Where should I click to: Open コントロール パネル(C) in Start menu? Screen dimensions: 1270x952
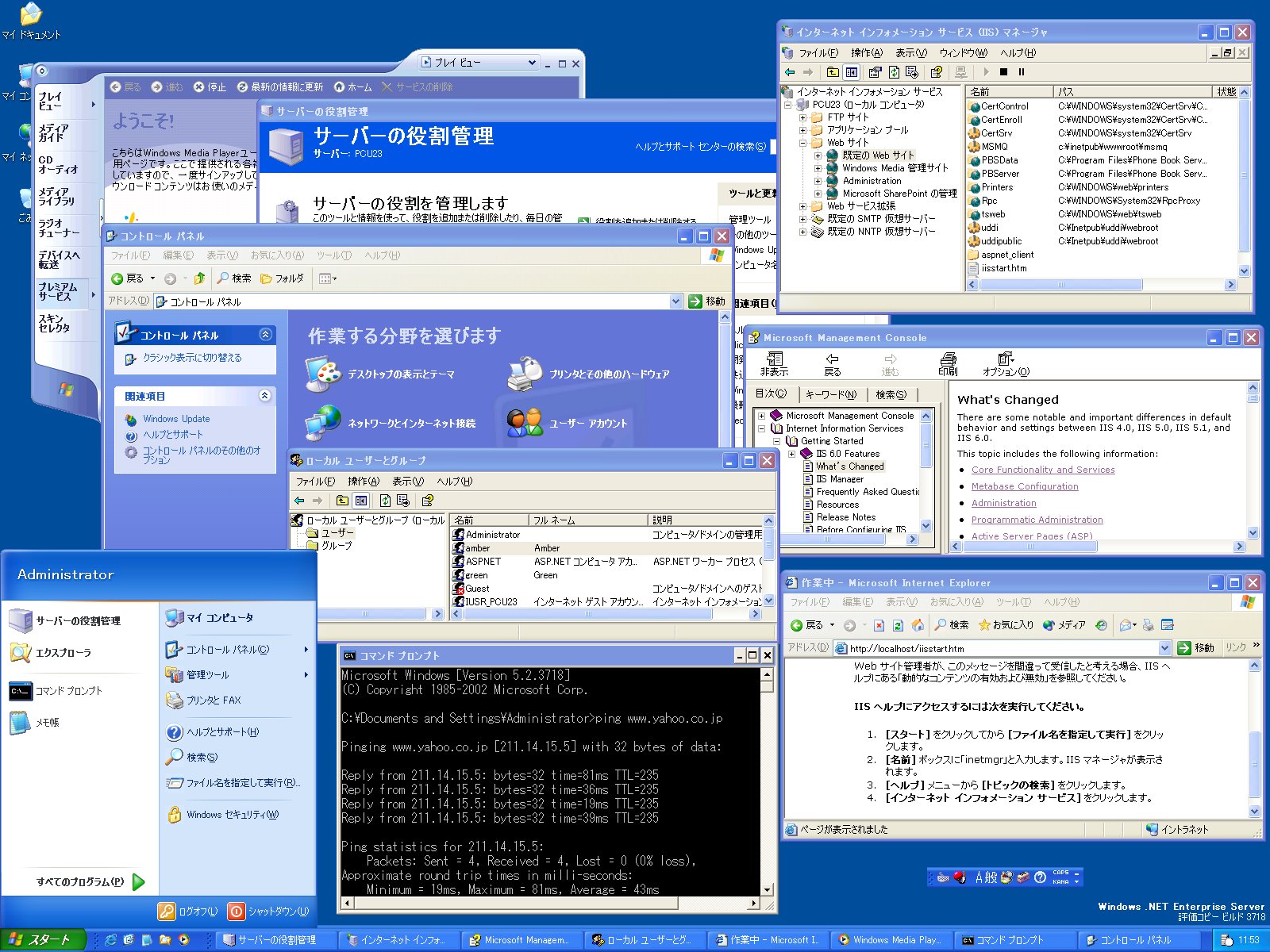pyautogui.click(x=228, y=650)
